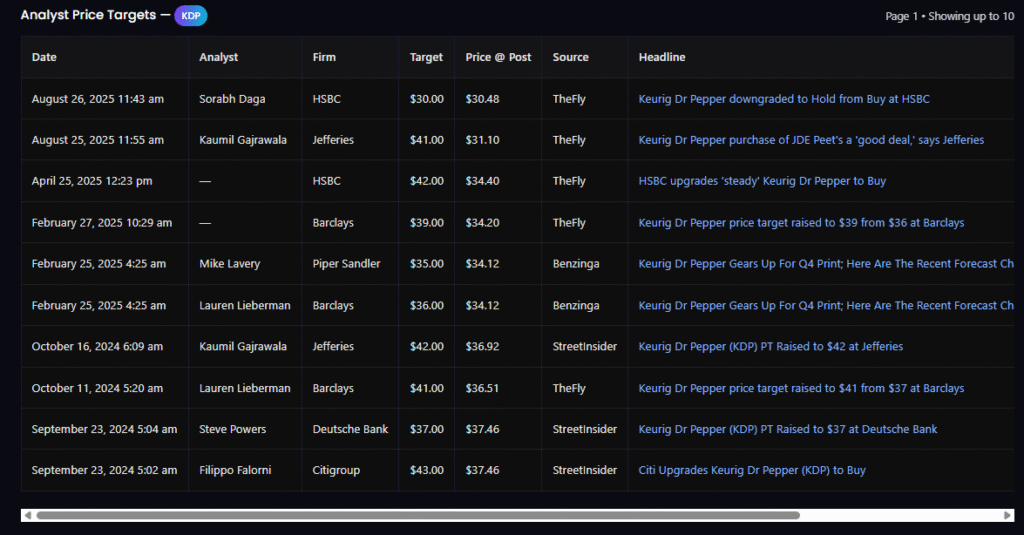
Task: Click the Firm column header
Action: tap(323, 57)
